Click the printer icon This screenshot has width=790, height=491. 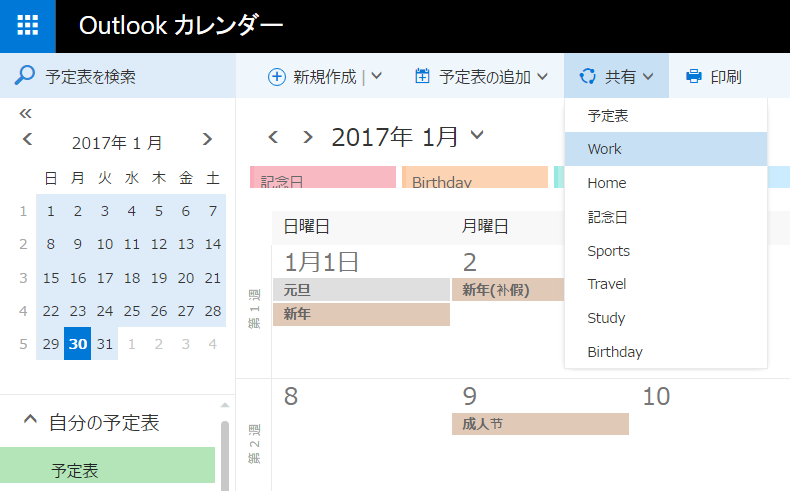point(694,77)
